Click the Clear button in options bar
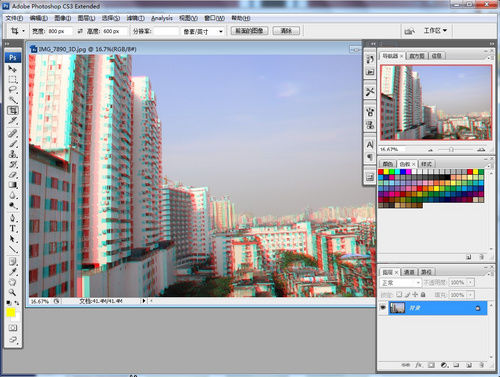The height and width of the screenshot is (377, 500). (286, 31)
